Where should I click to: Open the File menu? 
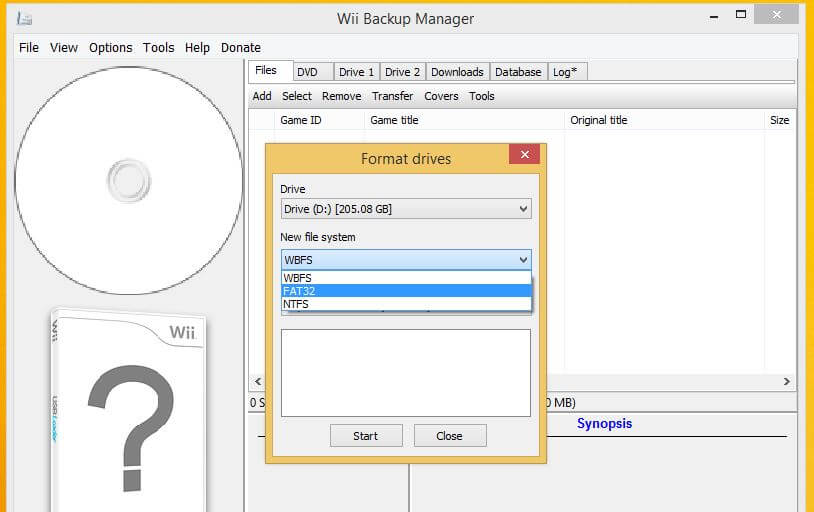pos(29,48)
